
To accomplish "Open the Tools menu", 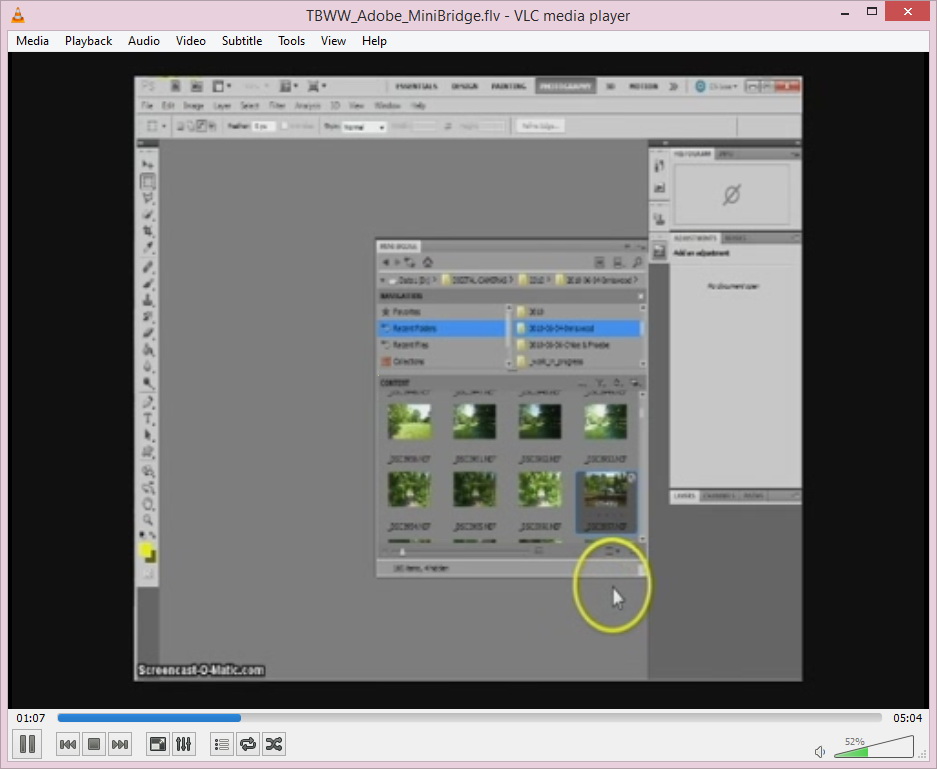I will (292, 41).
